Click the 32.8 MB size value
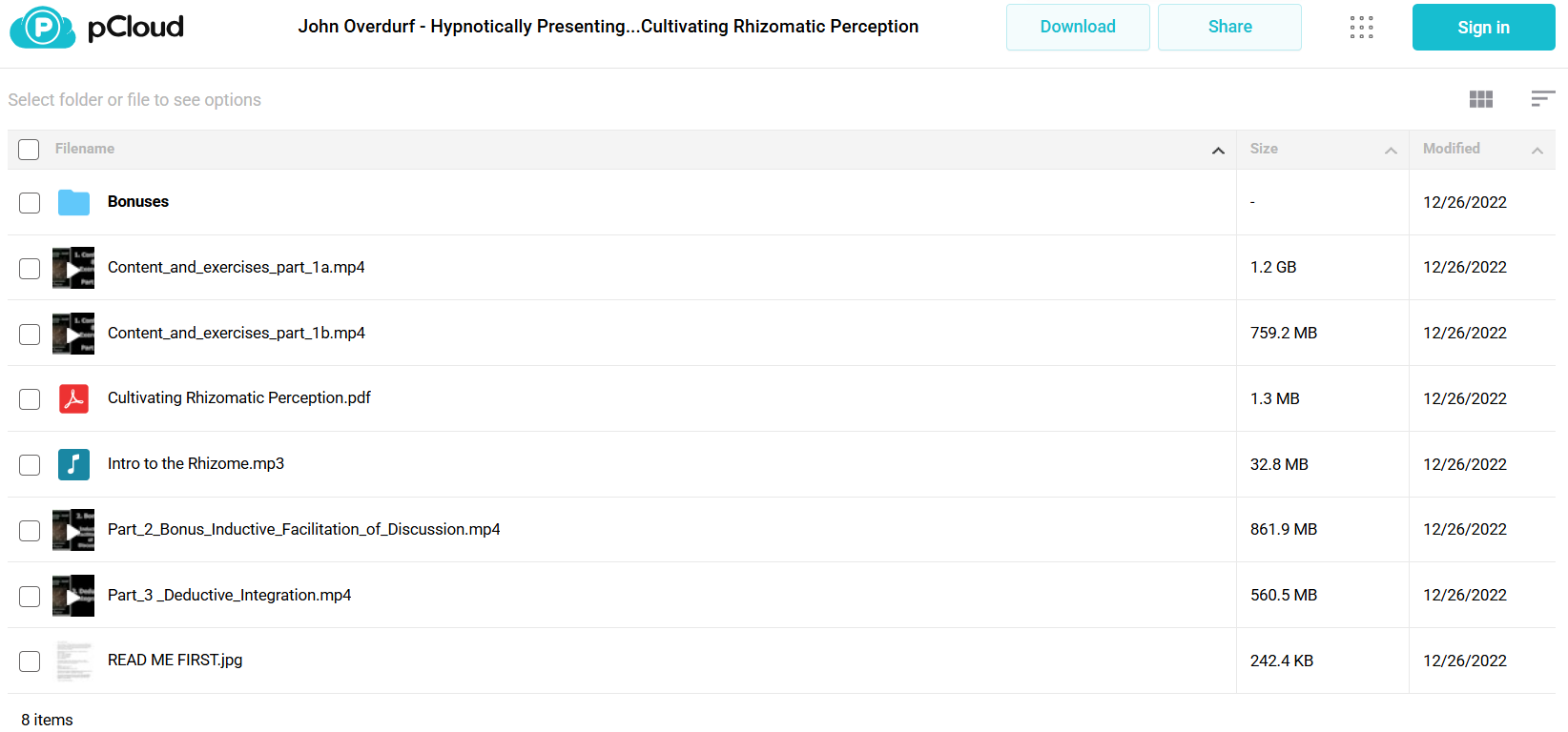The width and height of the screenshot is (1568, 732). (x=1279, y=465)
